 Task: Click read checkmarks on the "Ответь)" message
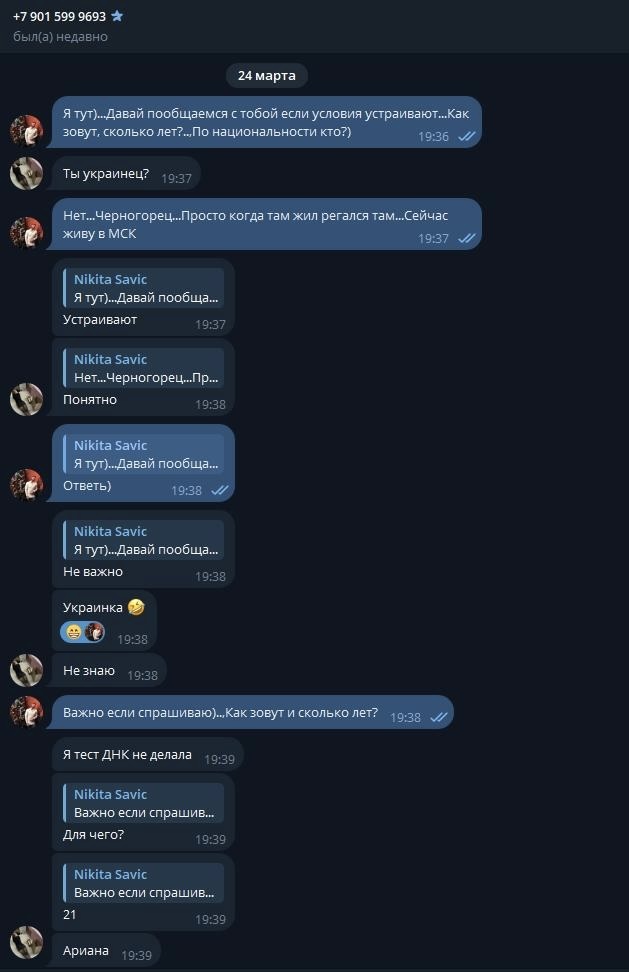[x=220, y=491]
